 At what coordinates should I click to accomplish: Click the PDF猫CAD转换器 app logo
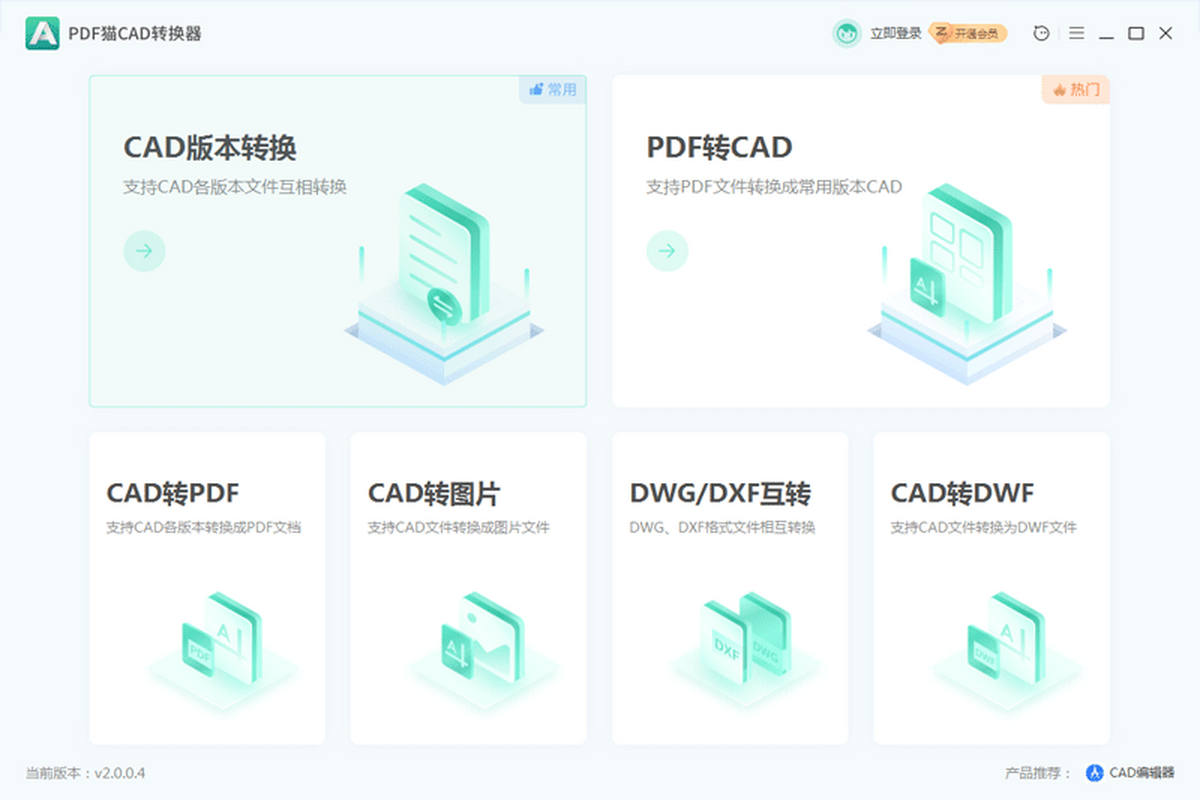tap(43, 33)
